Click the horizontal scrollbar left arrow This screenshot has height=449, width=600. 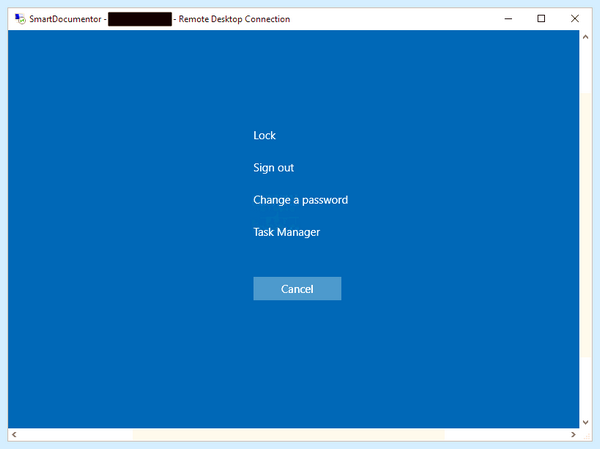pos(14,434)
